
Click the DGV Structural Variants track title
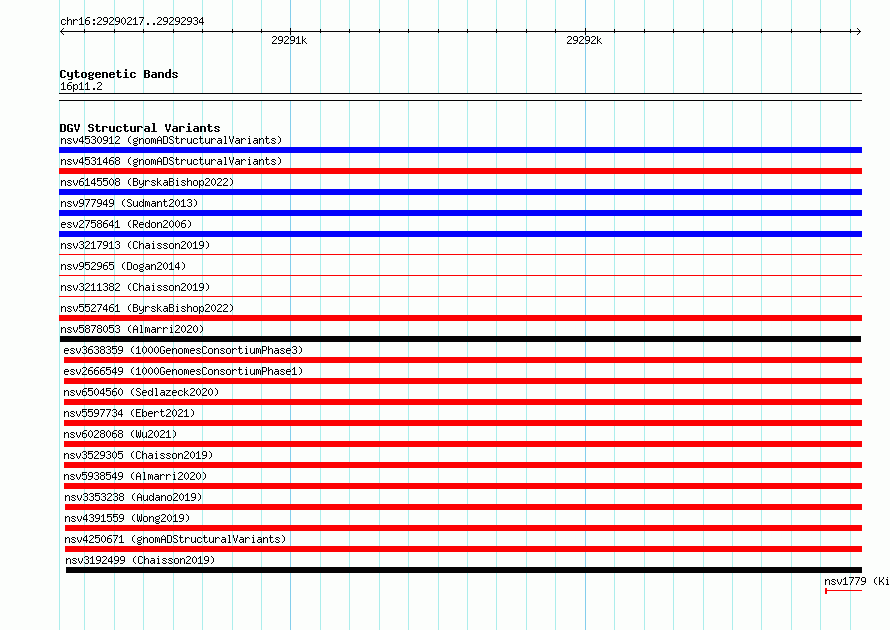click(x=140, y=128)
